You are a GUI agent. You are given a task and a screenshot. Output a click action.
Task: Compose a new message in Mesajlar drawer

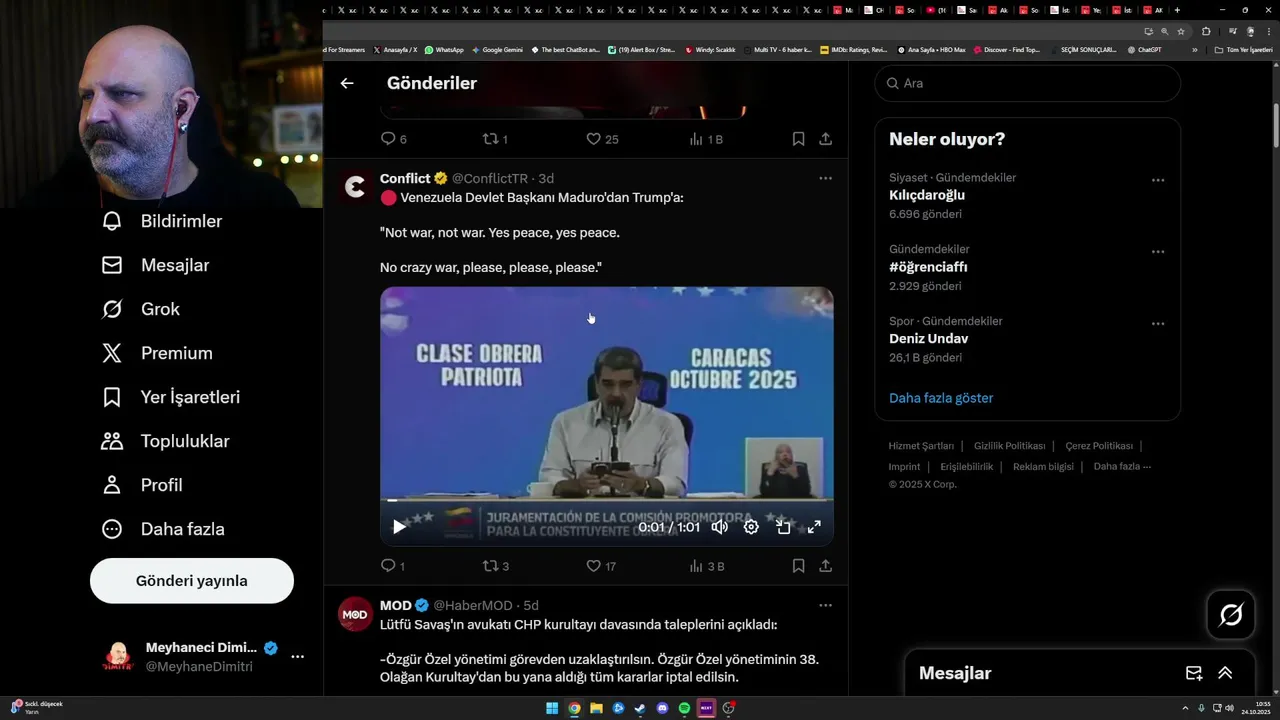[x=1194, y=673]
